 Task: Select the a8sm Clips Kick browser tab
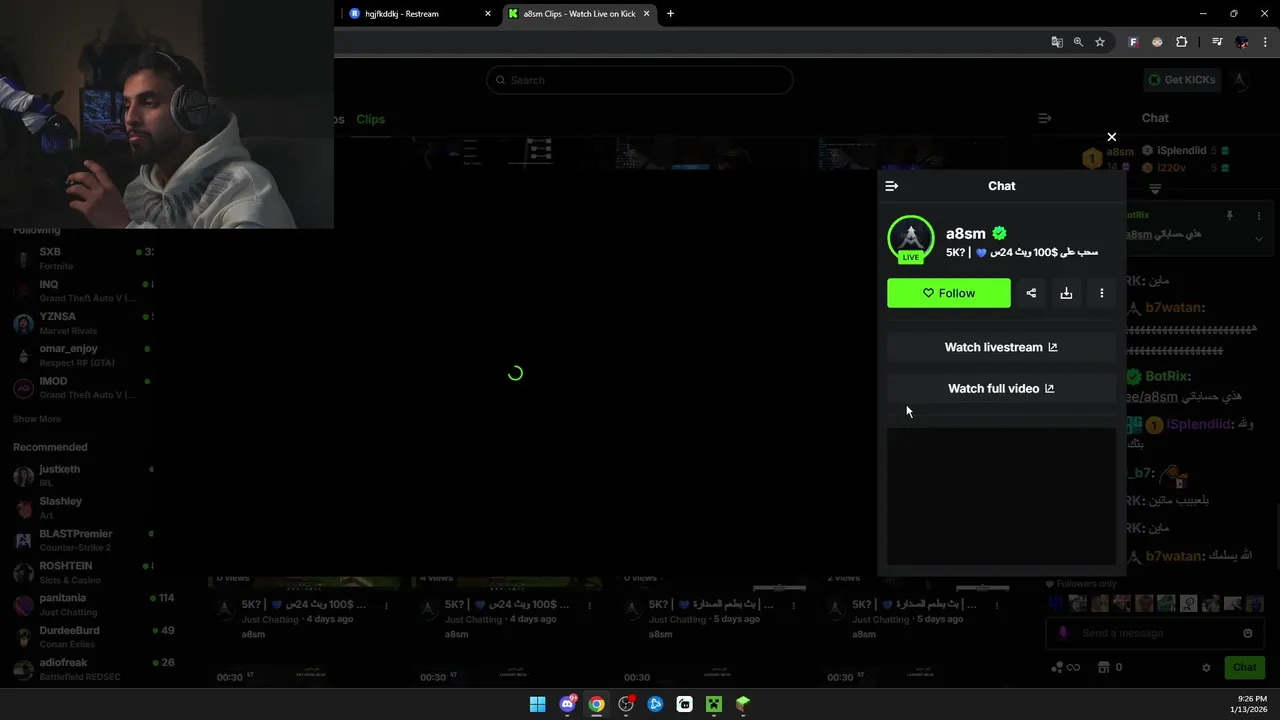click(580, 14)
